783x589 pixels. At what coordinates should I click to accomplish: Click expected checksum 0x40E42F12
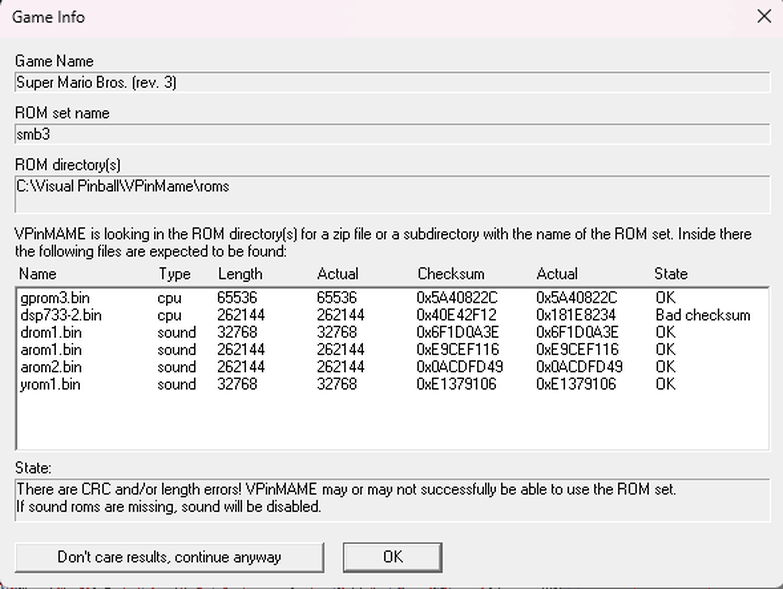point(456,315)
